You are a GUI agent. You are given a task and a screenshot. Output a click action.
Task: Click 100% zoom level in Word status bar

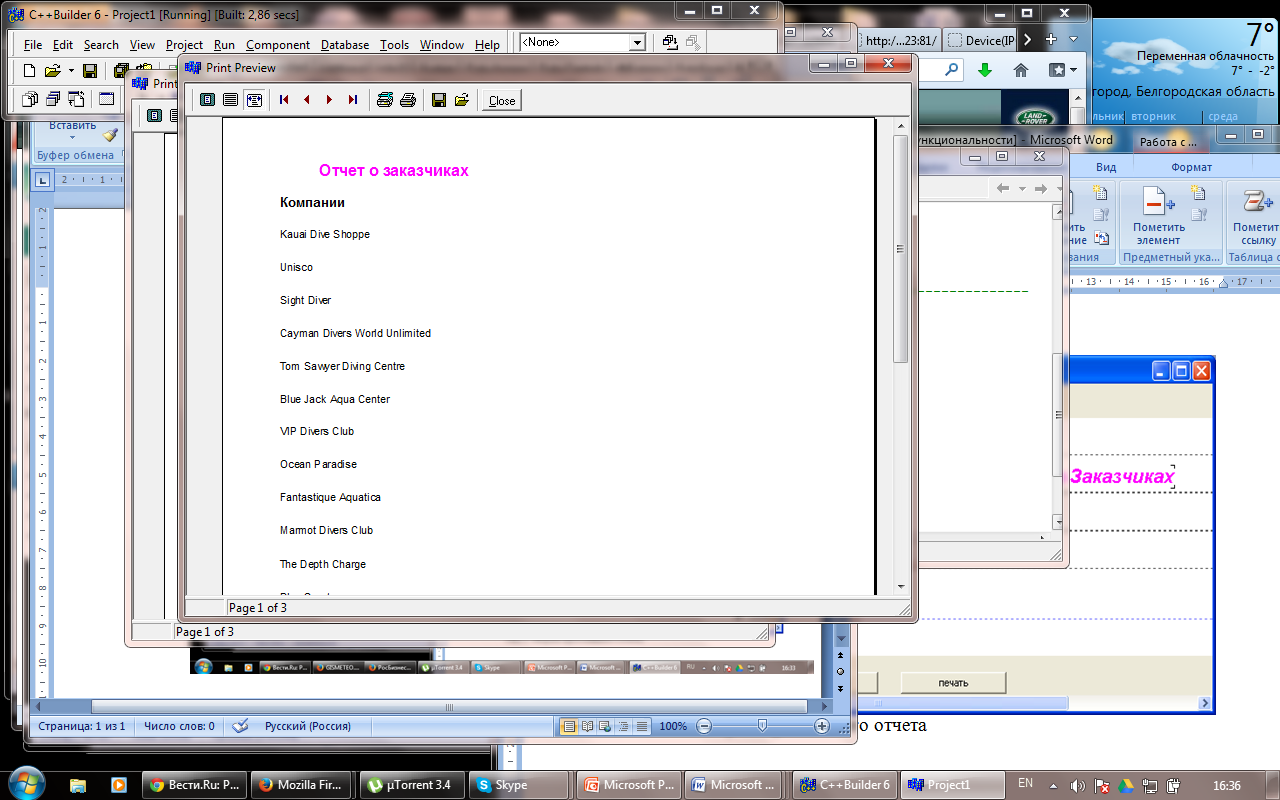673,726
